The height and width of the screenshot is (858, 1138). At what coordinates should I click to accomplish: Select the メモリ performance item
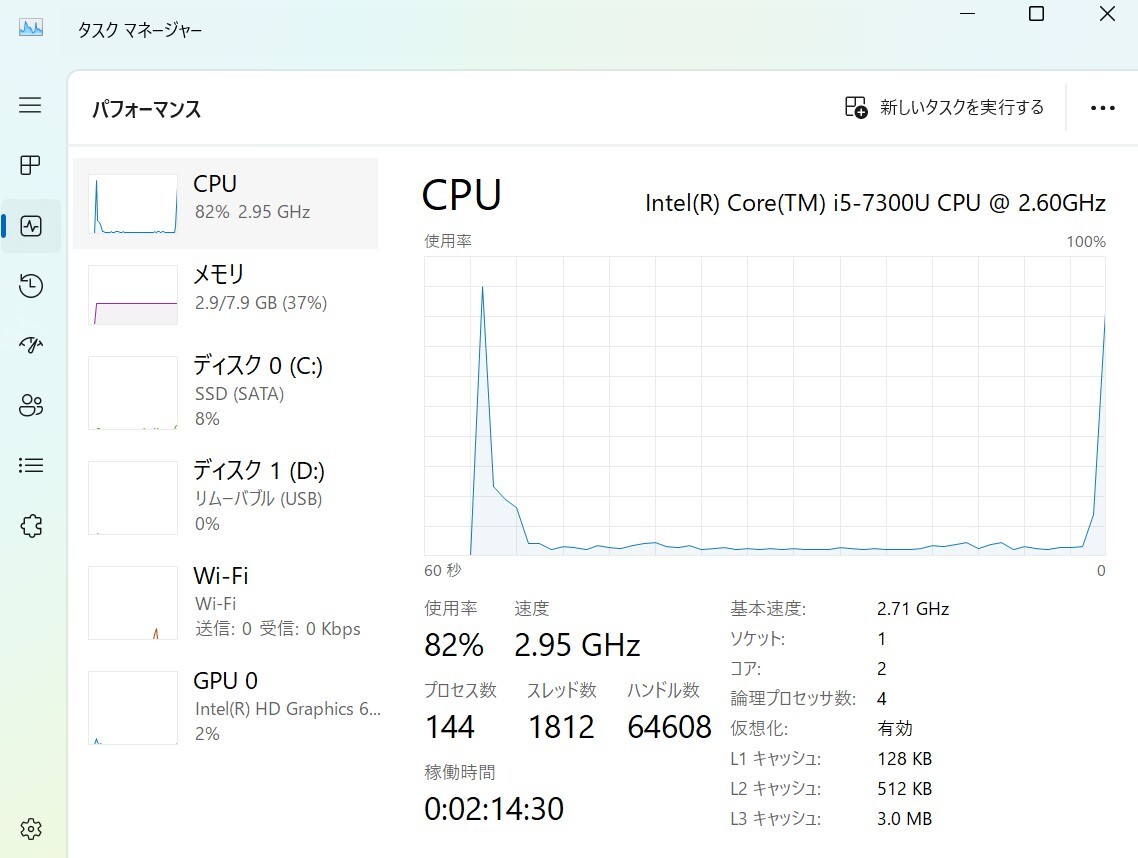tap(226, 295)
